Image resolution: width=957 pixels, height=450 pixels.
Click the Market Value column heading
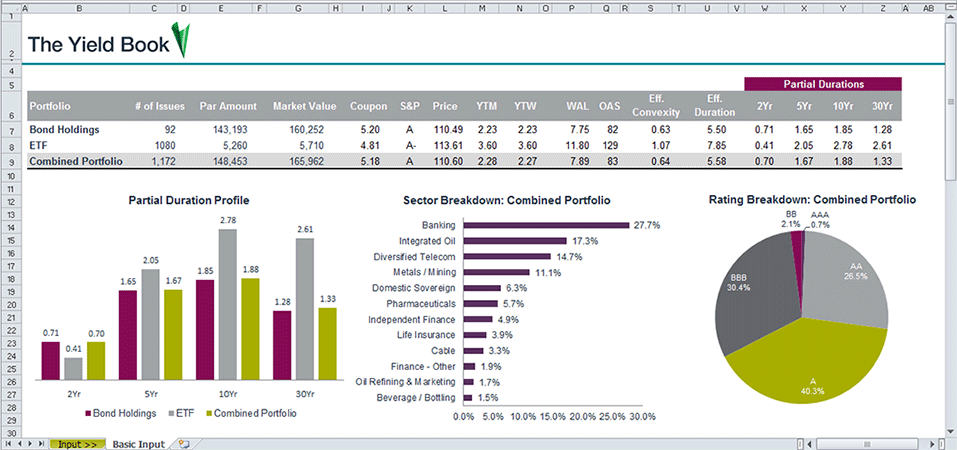tap(305, 106)
